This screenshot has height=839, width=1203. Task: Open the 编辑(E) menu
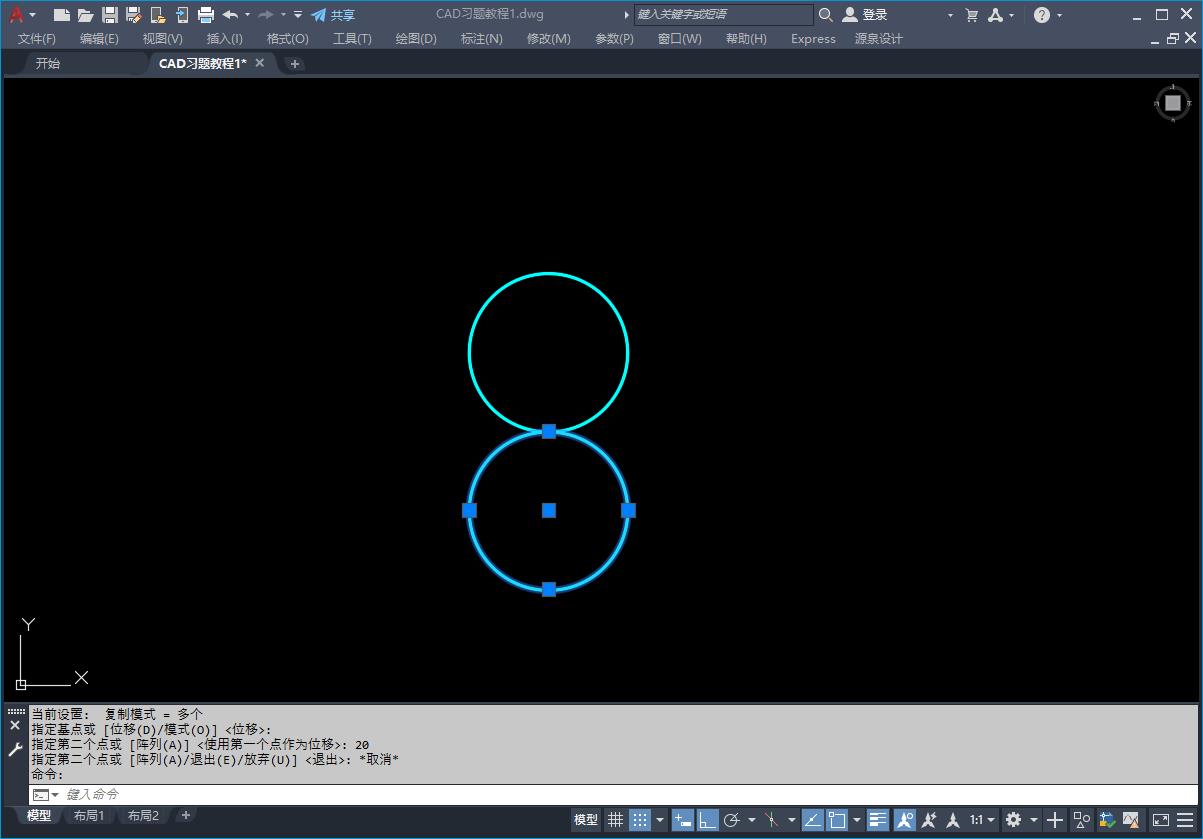pyautogui.click(x=99, y=39)
